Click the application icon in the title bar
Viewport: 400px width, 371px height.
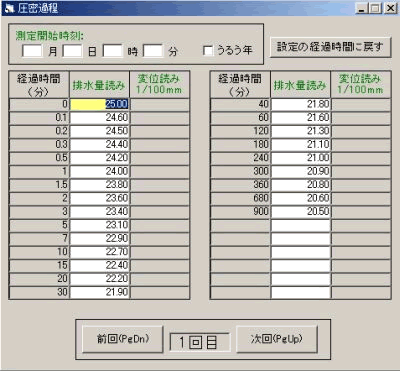(x=10, y=8)
